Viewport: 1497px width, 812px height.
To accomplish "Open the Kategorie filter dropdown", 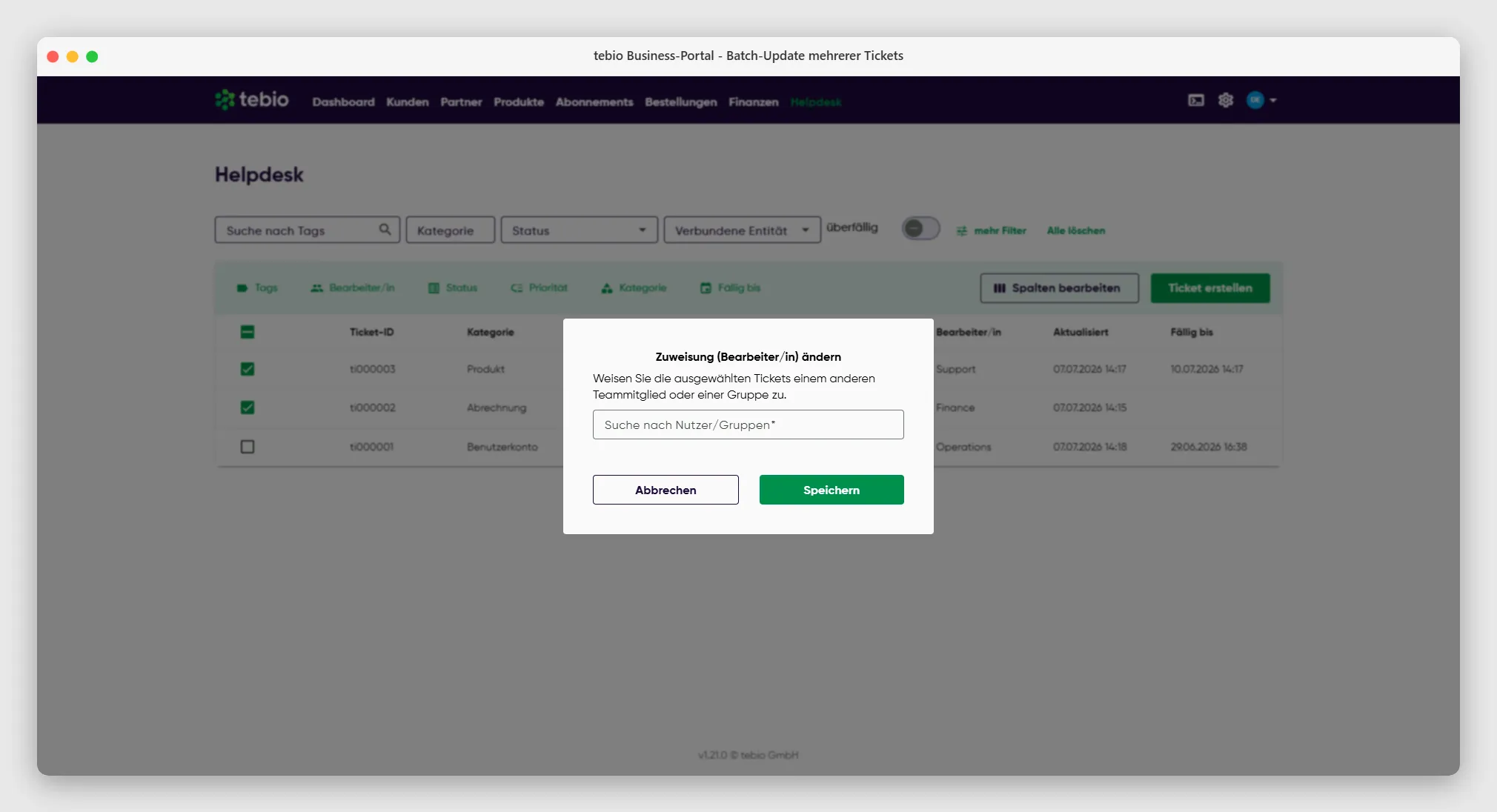I will pos(451,230).
